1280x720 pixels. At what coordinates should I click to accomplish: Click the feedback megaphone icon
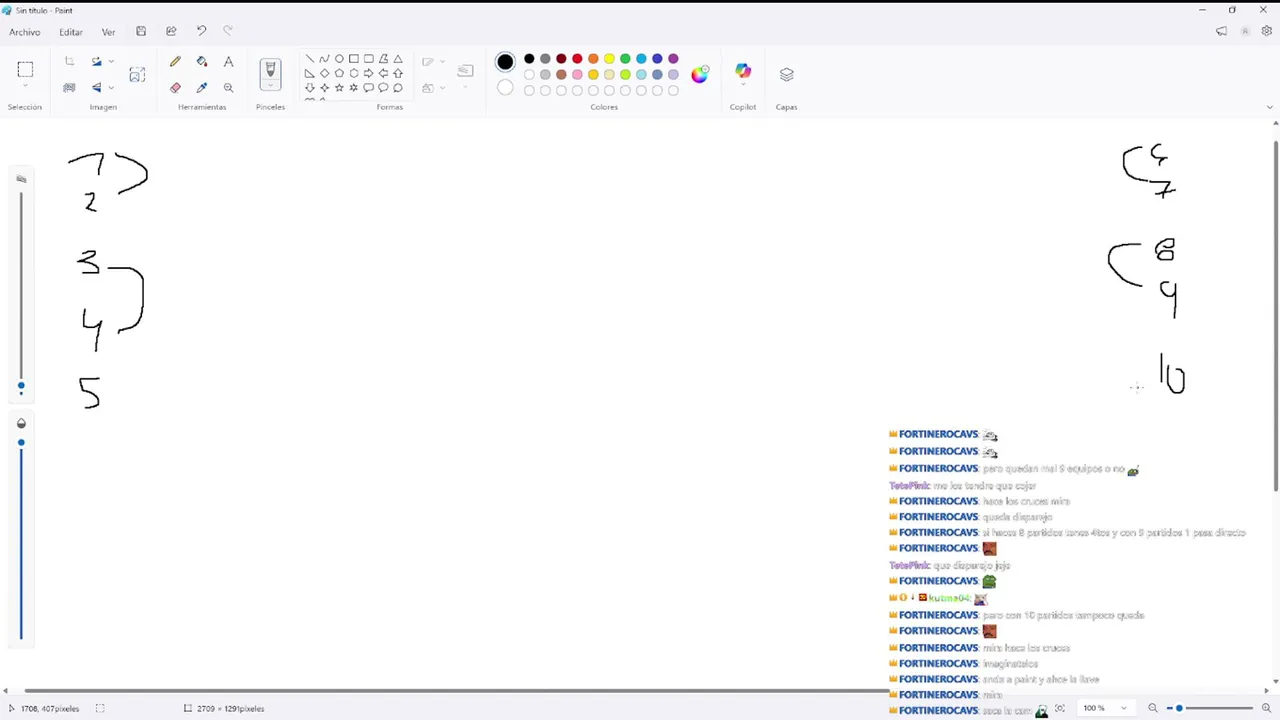click(x=1221, y=32)
